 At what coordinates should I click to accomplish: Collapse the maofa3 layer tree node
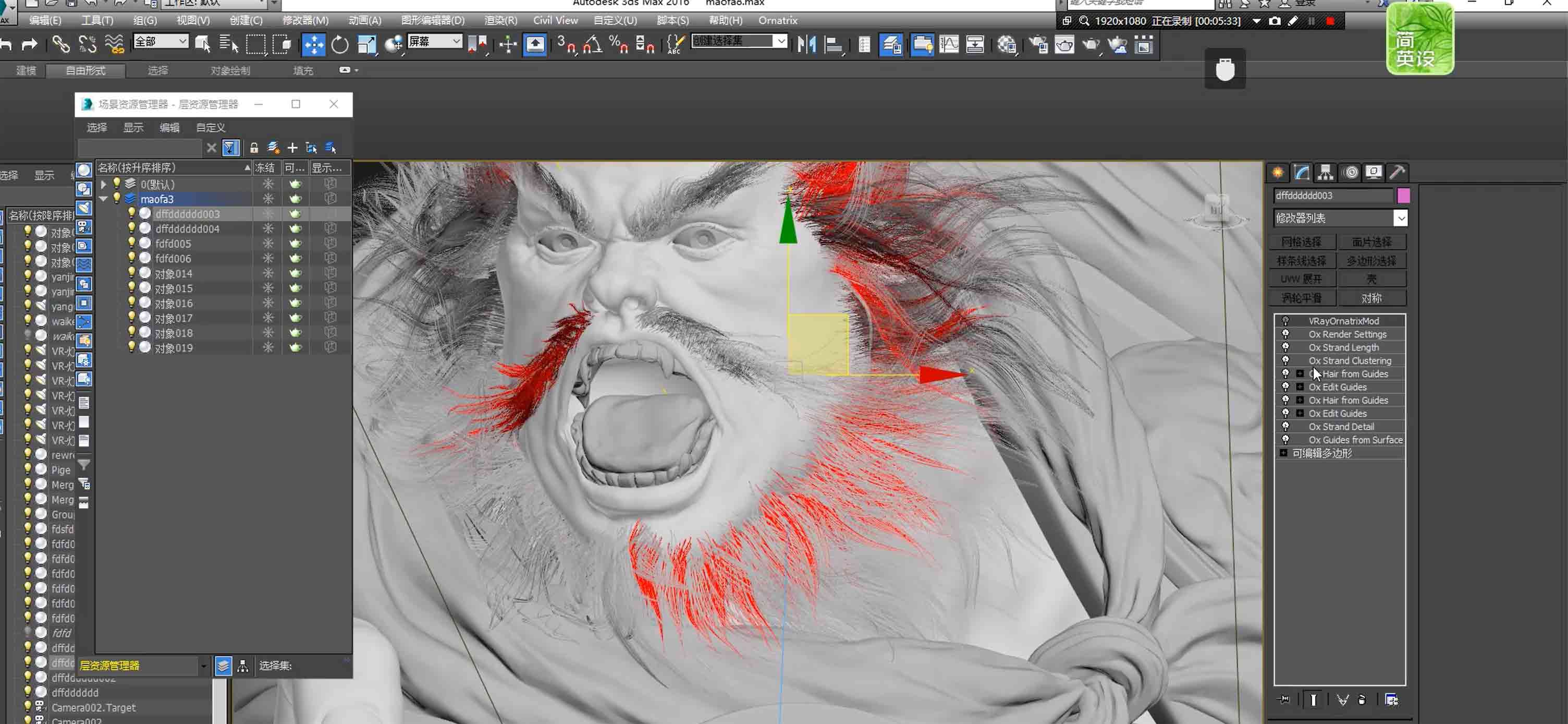[104, 199]
